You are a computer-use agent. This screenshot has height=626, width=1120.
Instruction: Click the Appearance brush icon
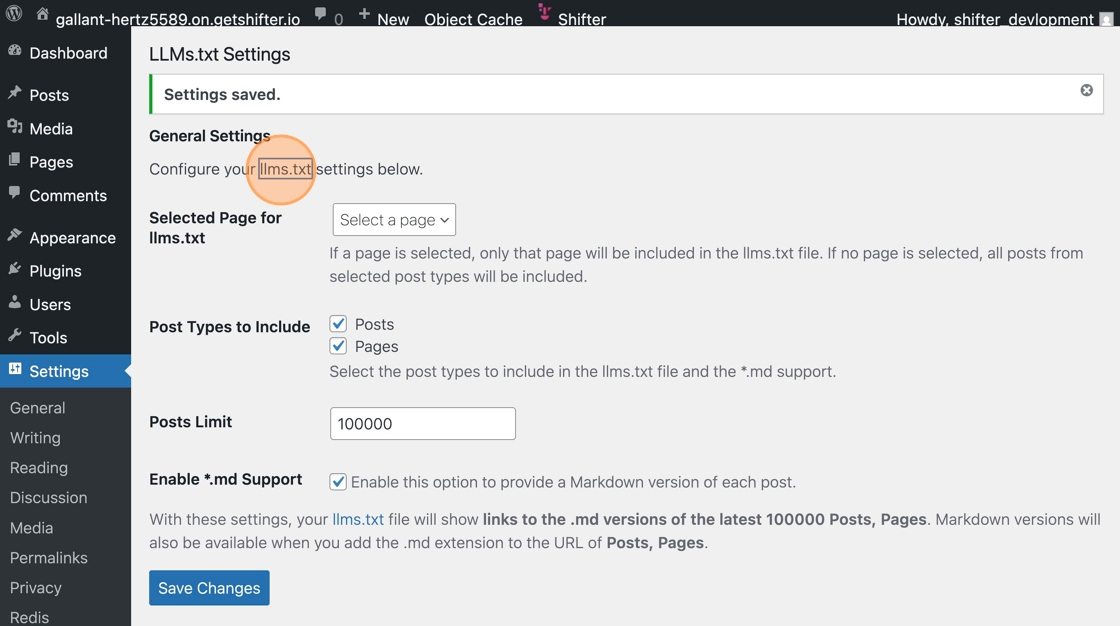[x=14, y=235]
